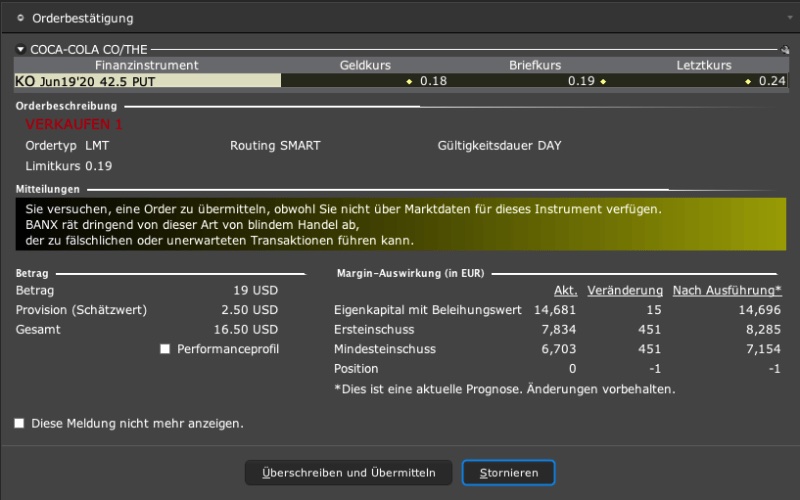Click the Ersteinschuss current value 7,834
Screen dimensions: 800x500
pos(559,330)
